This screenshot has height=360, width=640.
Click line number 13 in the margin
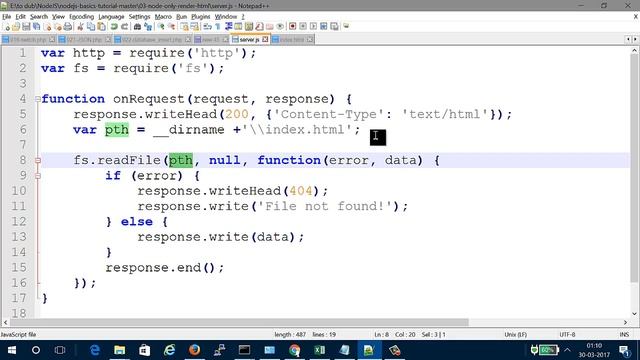pyautogui.click(x=19, y=237)
